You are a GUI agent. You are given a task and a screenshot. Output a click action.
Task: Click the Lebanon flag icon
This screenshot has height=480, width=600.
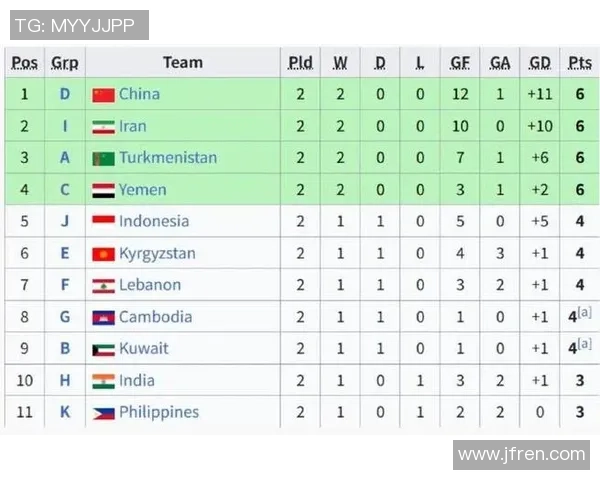[x=103, y=285]
